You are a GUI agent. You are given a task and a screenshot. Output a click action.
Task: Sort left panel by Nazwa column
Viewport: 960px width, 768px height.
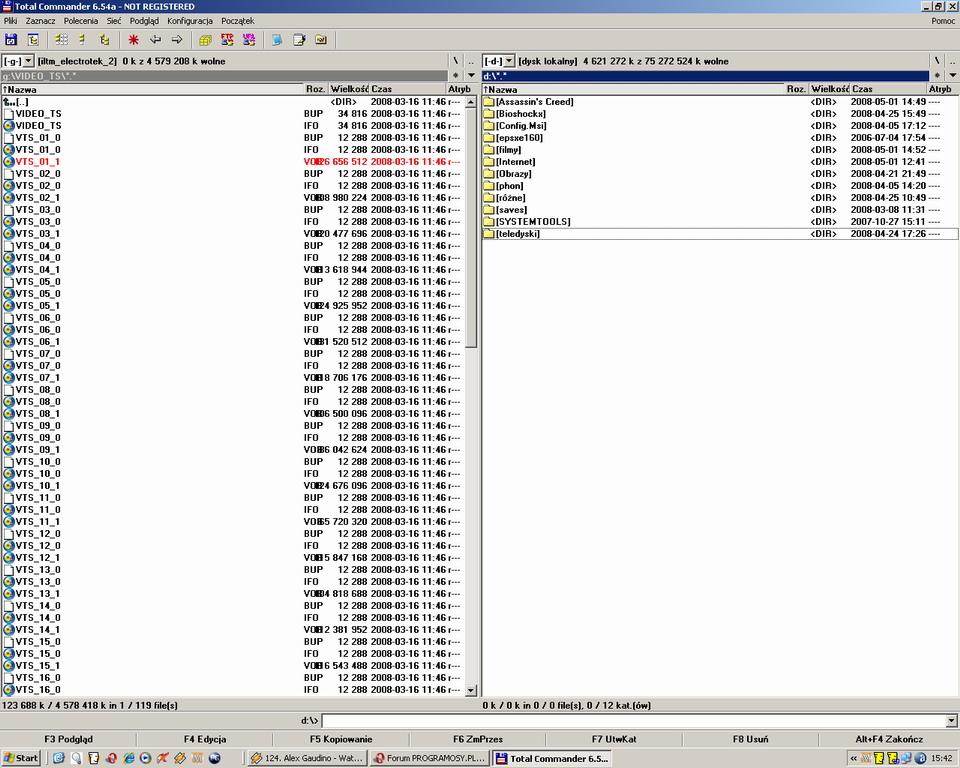[x=152, y=89]
